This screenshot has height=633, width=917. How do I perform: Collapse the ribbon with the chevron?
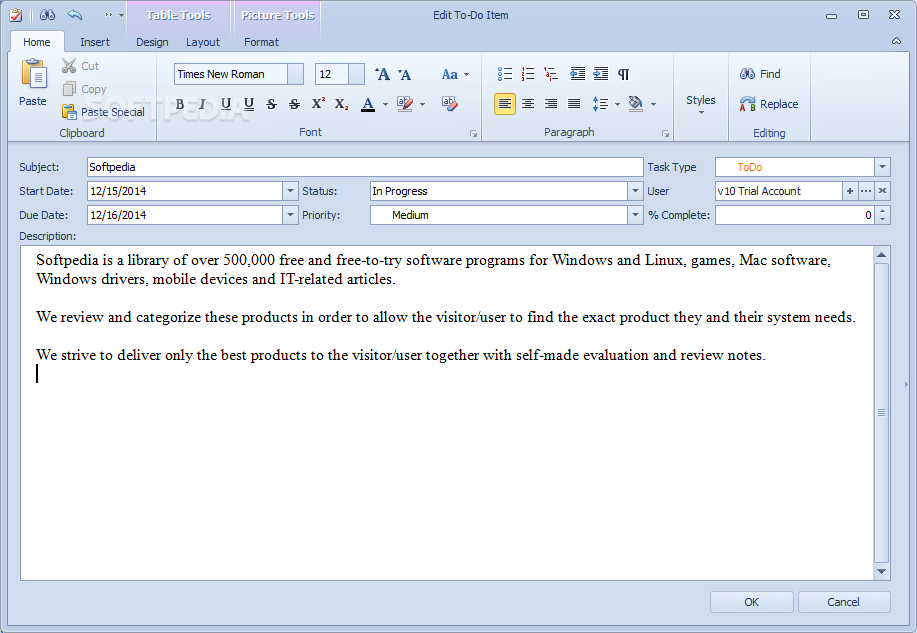point(896,41)
